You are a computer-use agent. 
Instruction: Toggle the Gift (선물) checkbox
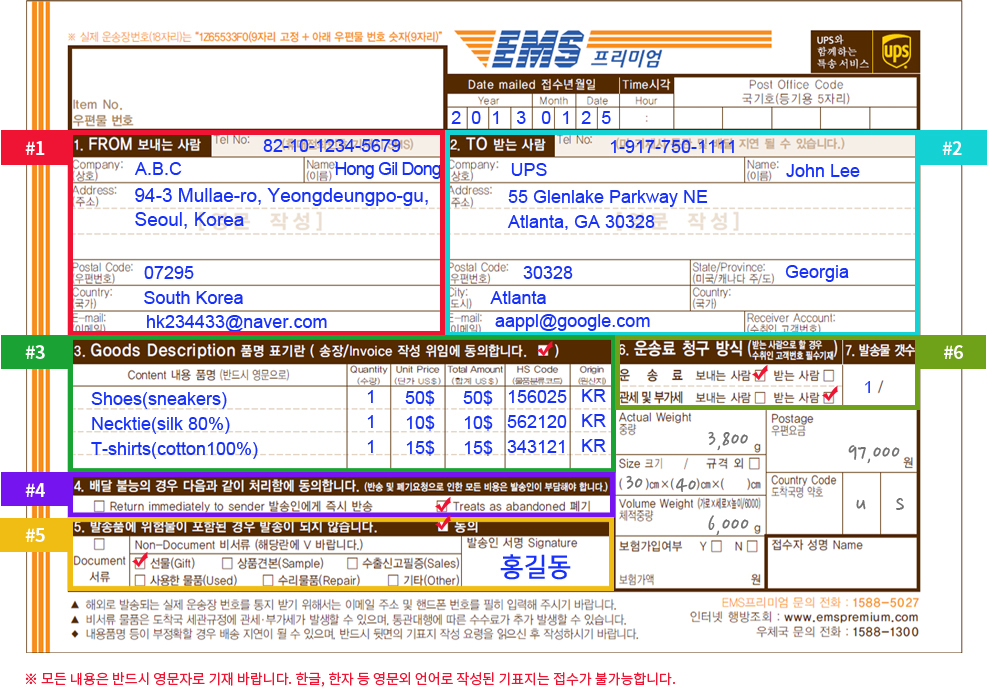[x=140, y=562]
